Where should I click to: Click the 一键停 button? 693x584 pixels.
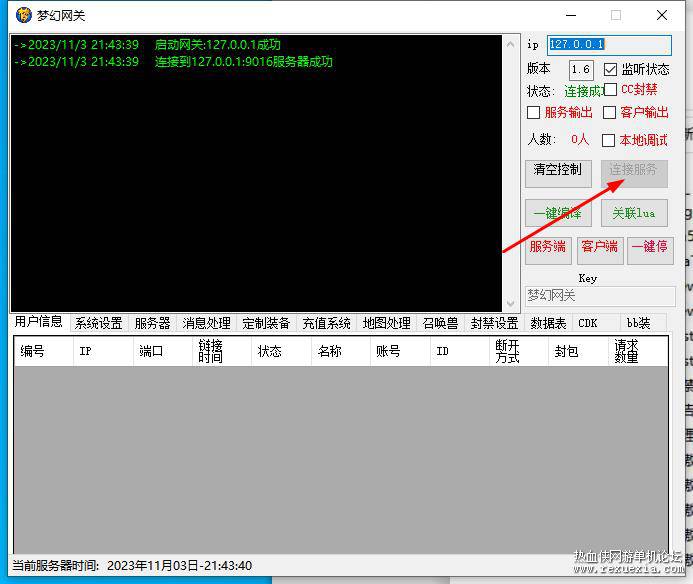[650, 251]
